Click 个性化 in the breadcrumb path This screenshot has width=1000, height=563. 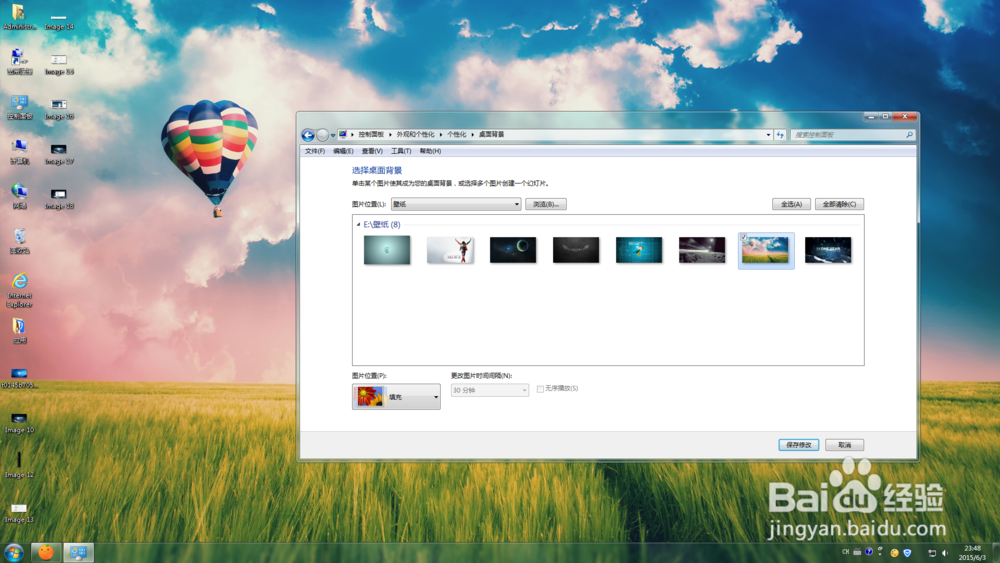pyautogui.click(x=457, y=135)
